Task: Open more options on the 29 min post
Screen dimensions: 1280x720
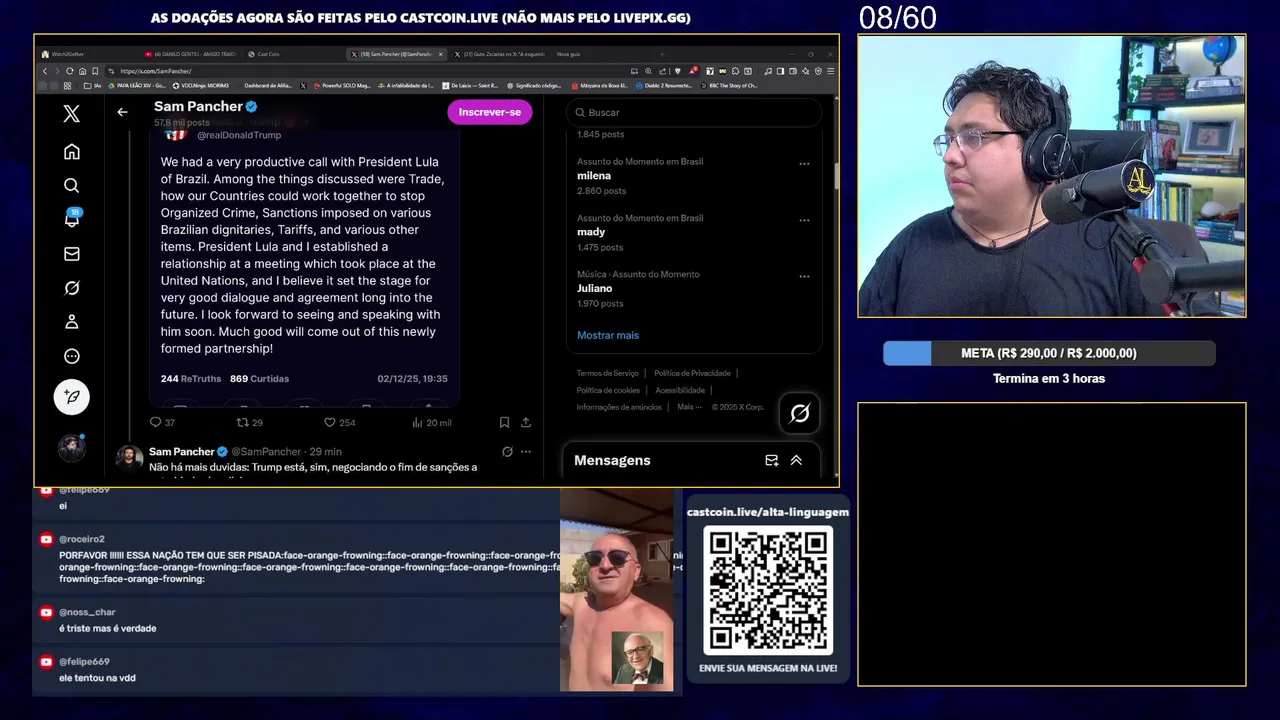Action: click(x=526, y=452)
